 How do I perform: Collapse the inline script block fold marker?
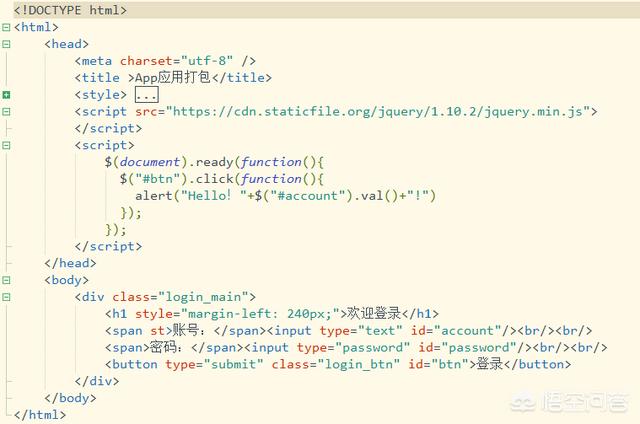pyautogui.click(x=7, y=145)
